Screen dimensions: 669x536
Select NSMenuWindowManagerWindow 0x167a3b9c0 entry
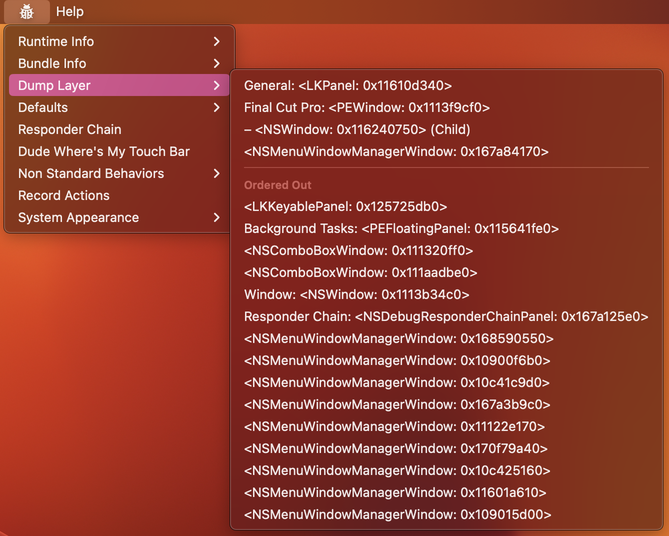446,405
